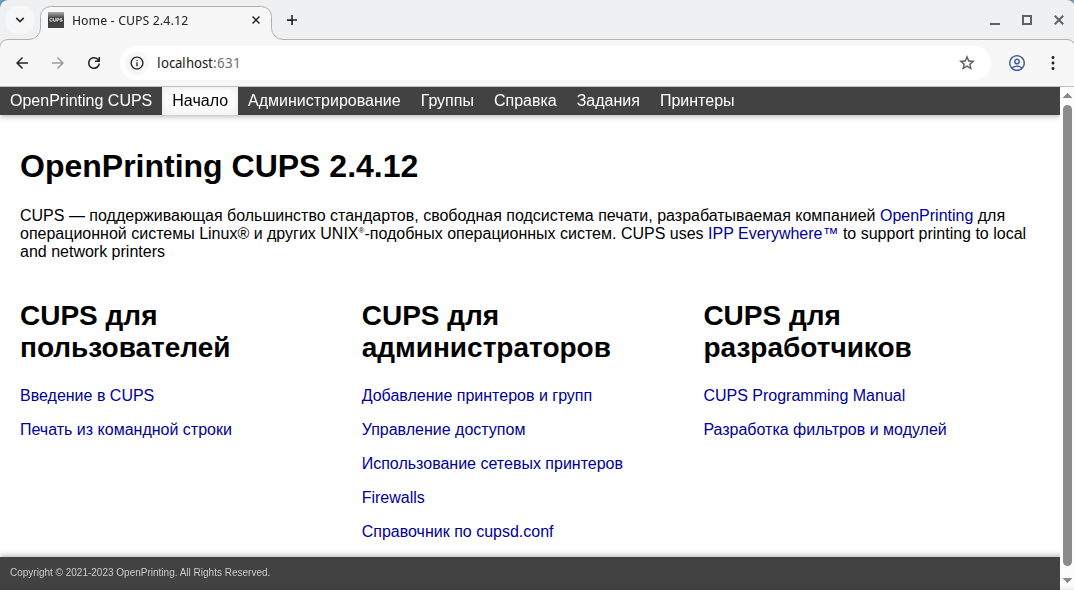
Task: Click the browser back arrow
Action: pos(22,63)
